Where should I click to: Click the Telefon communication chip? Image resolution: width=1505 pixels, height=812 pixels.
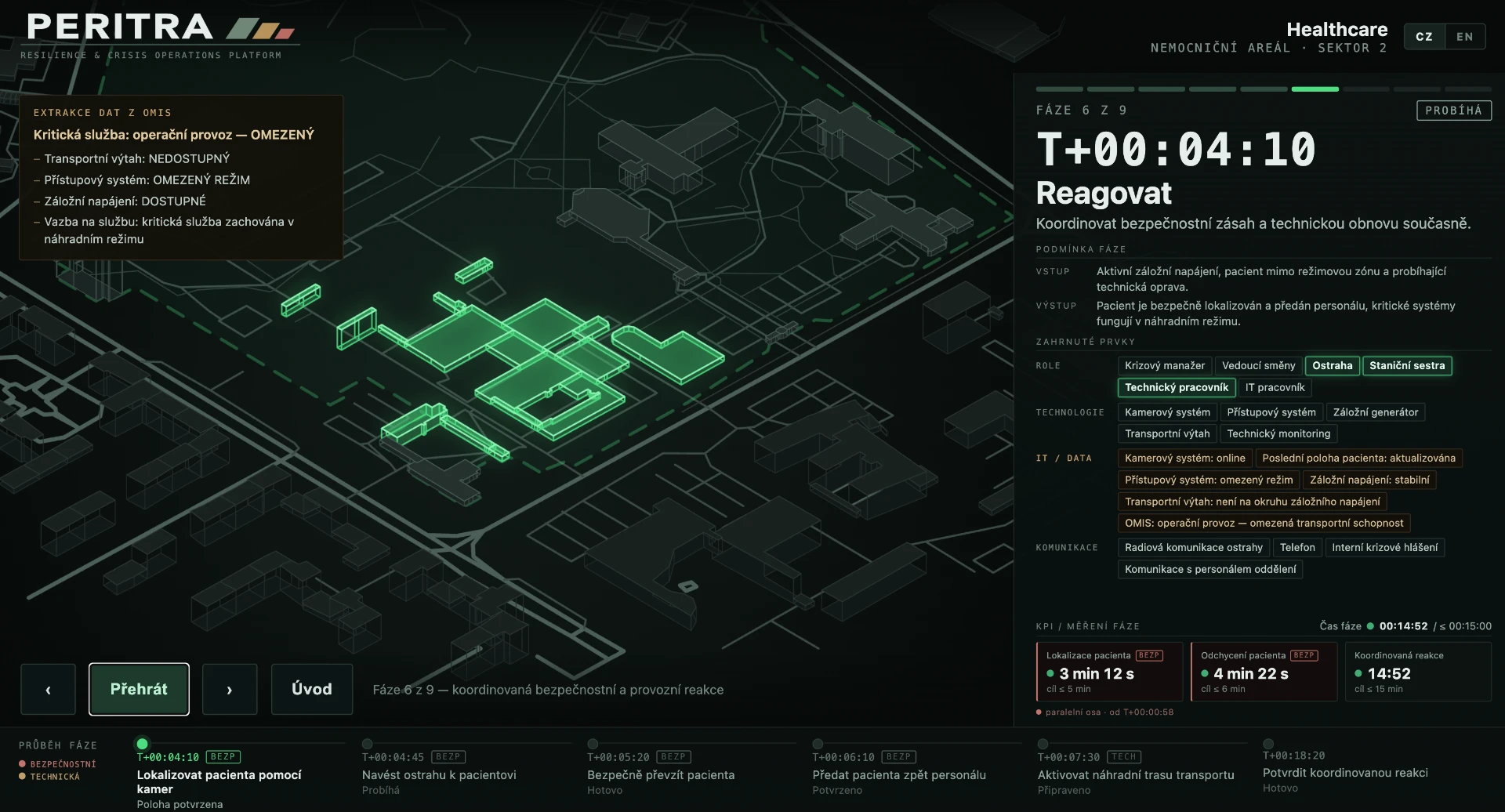pyautogui.click(x=1297, y=548)
